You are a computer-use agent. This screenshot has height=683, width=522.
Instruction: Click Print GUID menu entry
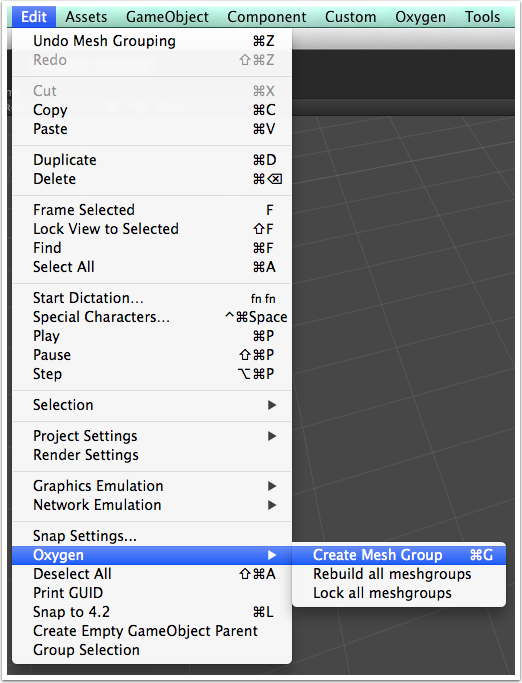click(152, 593)
